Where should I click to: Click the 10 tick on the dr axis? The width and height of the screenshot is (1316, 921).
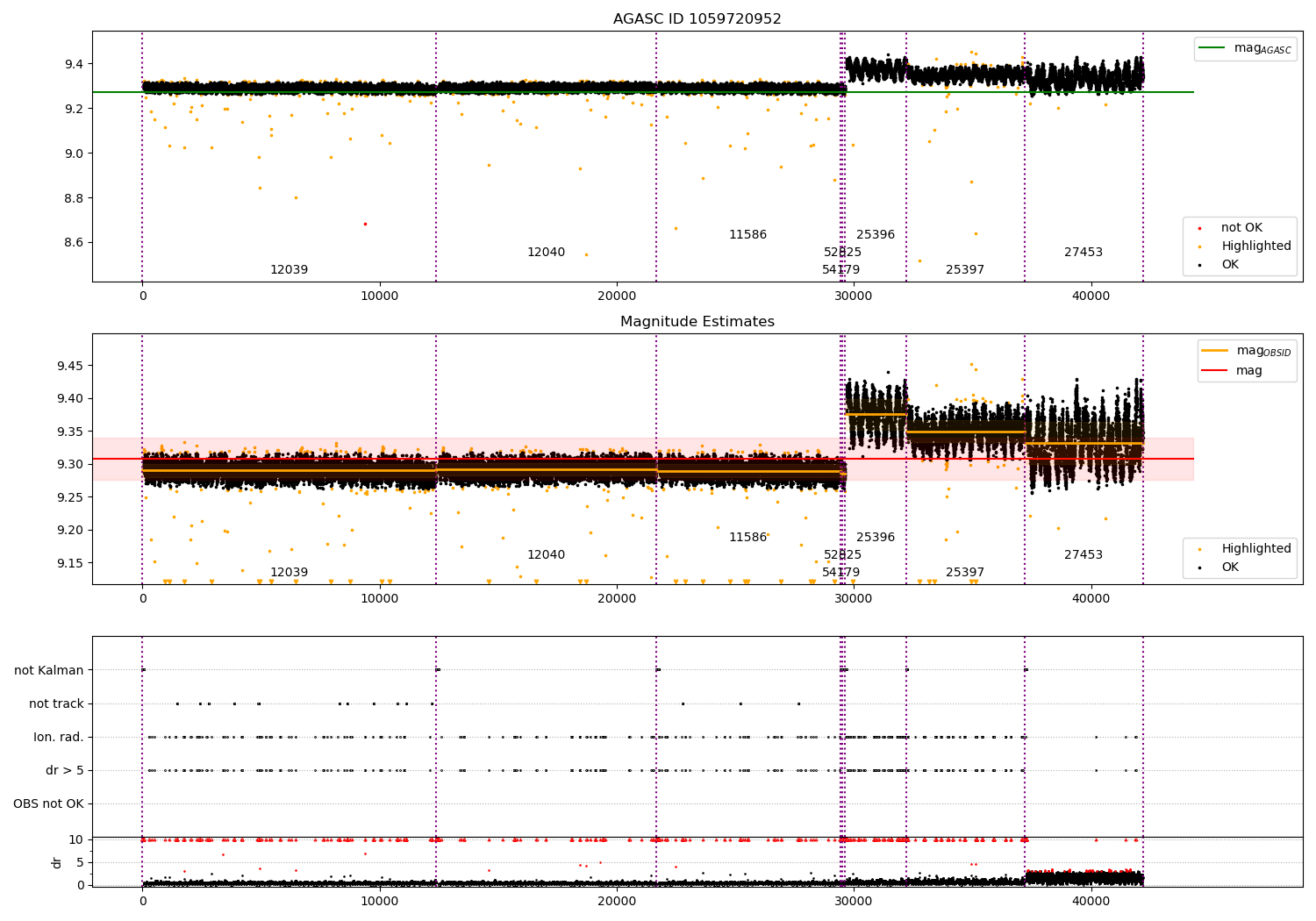pos(76,839)
